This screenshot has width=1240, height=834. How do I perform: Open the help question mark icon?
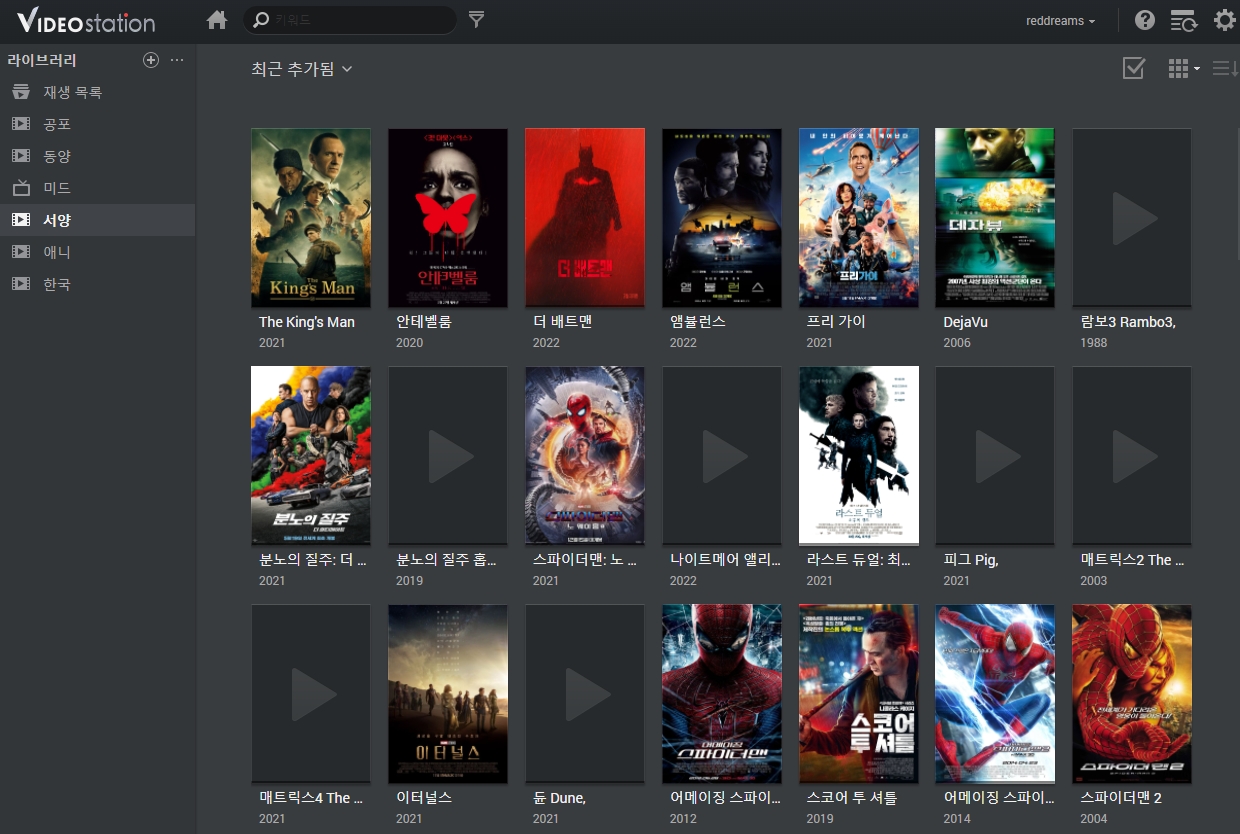pyautogui.click(x=1145, y=20)
